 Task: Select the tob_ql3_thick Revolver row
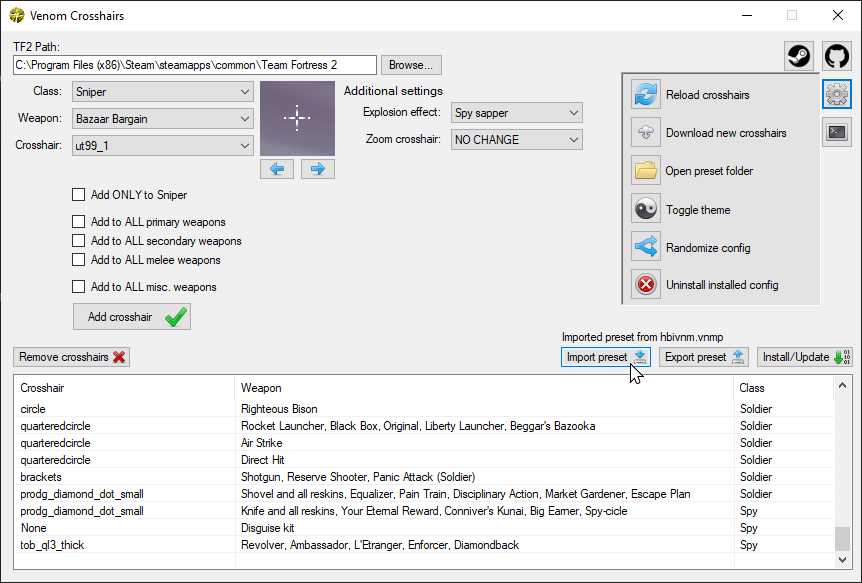pyautogui.click(x=424, y=545)
